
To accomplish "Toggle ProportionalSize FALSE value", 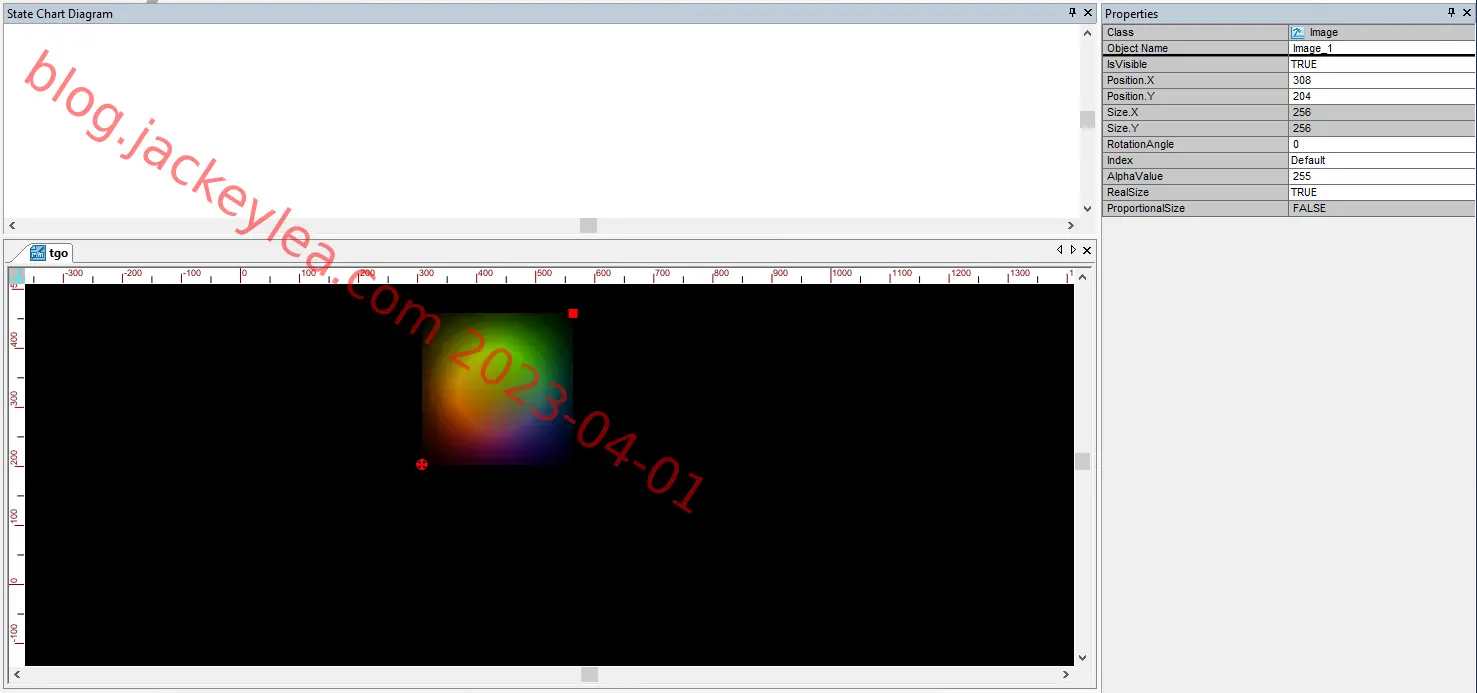I will tap(1381, 208).
